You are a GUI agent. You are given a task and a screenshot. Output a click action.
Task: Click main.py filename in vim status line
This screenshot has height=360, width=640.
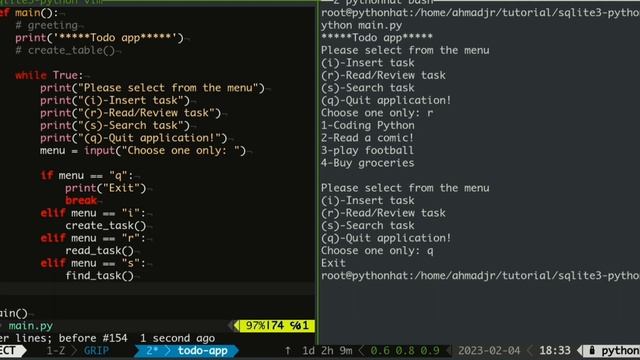[x=31, y=326]
